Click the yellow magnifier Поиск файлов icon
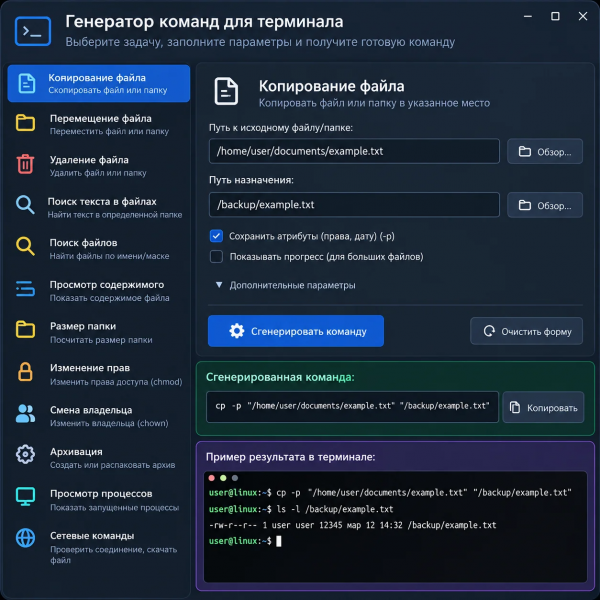The height and width of the screenshot is (600, 600). 25,246
